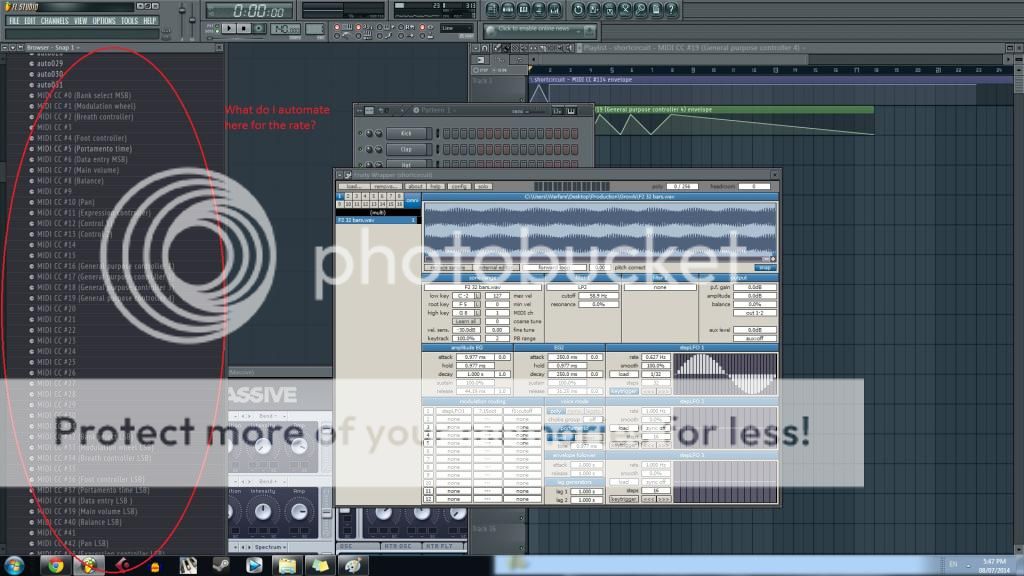Click the stepLFO 1 load button

(x=624, y=374)
